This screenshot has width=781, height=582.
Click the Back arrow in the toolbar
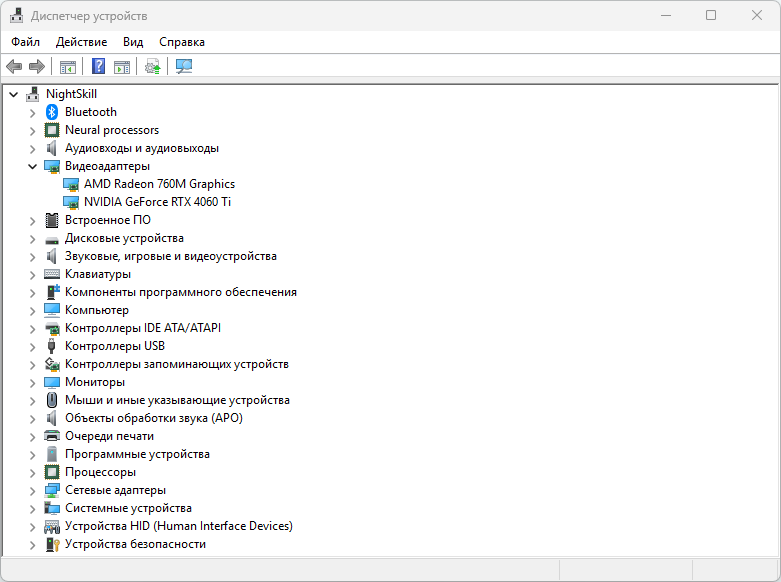[14, 67]
